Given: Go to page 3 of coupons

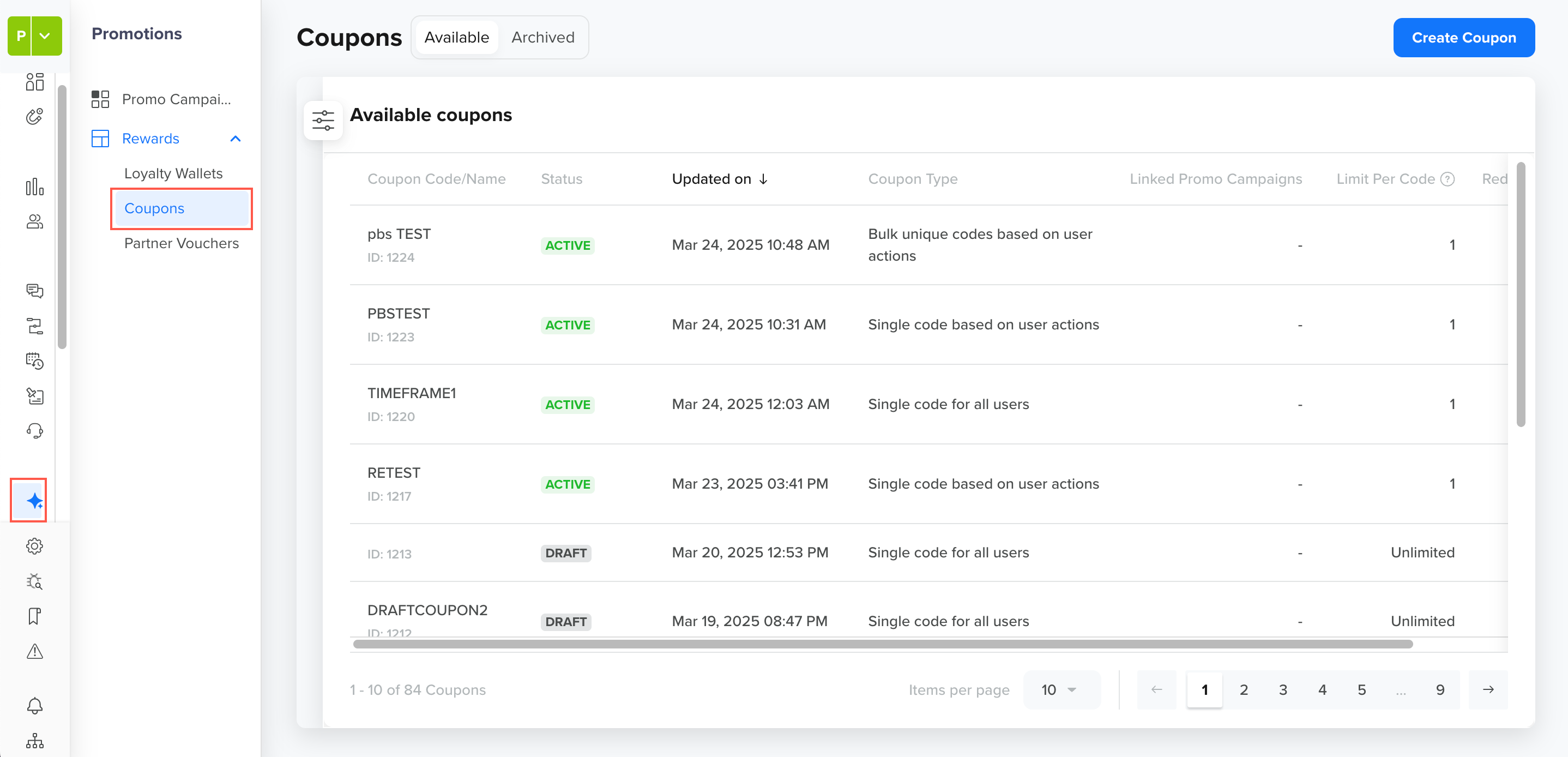Looking at the screenshot, I should point(1282,689).
